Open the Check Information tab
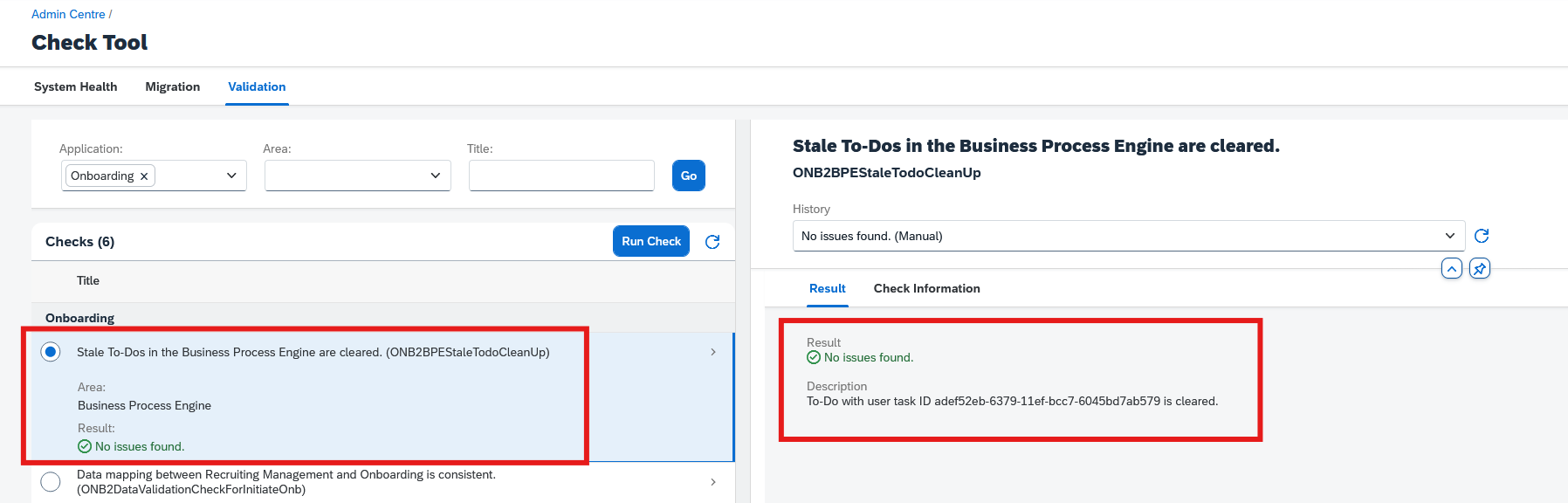Viewport: 1568px width, 503px height. click(927, 288)
